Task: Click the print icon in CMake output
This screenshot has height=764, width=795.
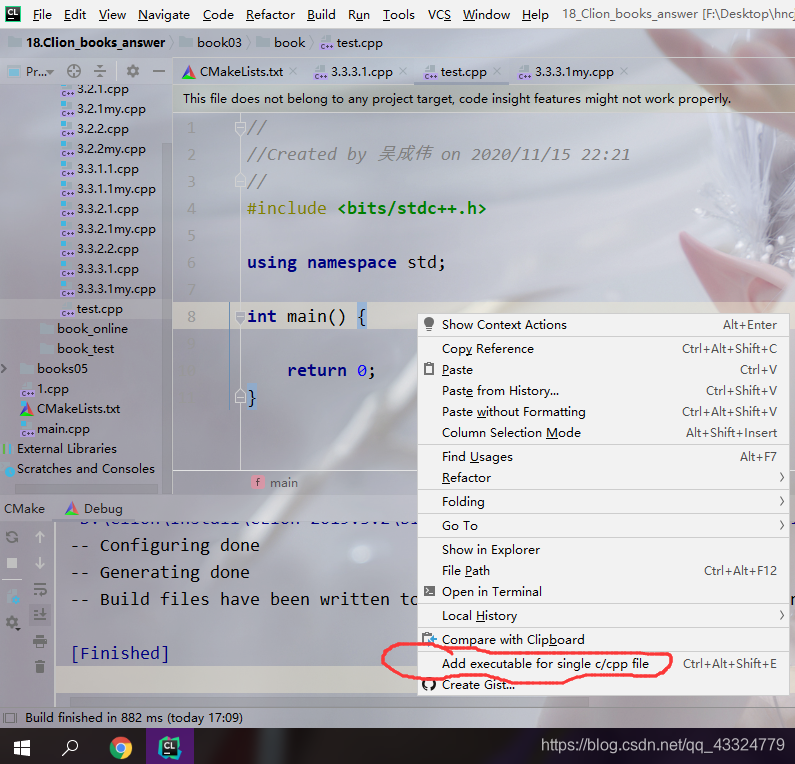Action: 40,641
